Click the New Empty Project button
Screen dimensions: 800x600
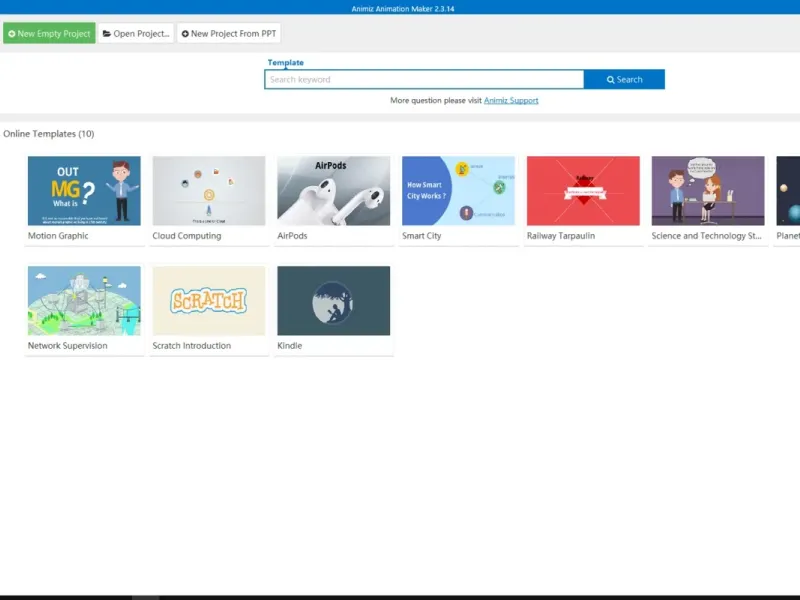[x=49, y=33]
